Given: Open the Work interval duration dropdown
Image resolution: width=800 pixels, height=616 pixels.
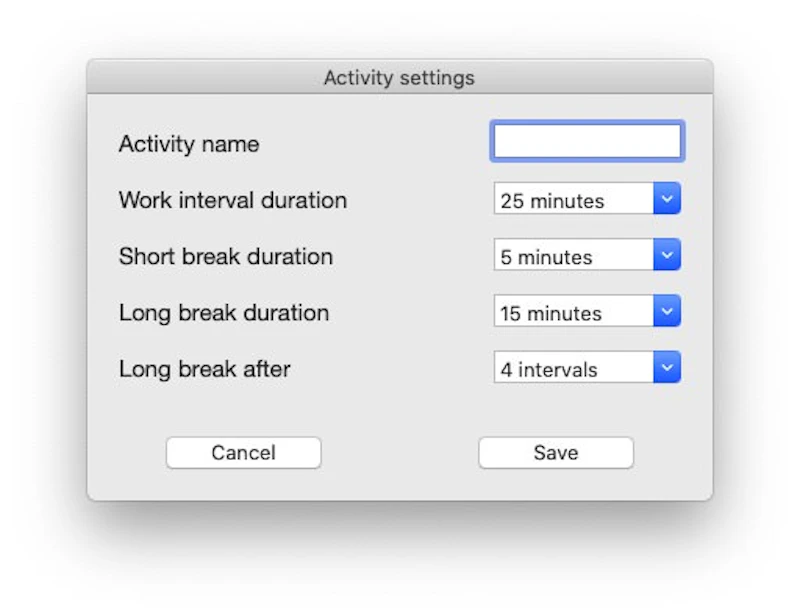Looking at the screenshot, I should click(587, 199).
